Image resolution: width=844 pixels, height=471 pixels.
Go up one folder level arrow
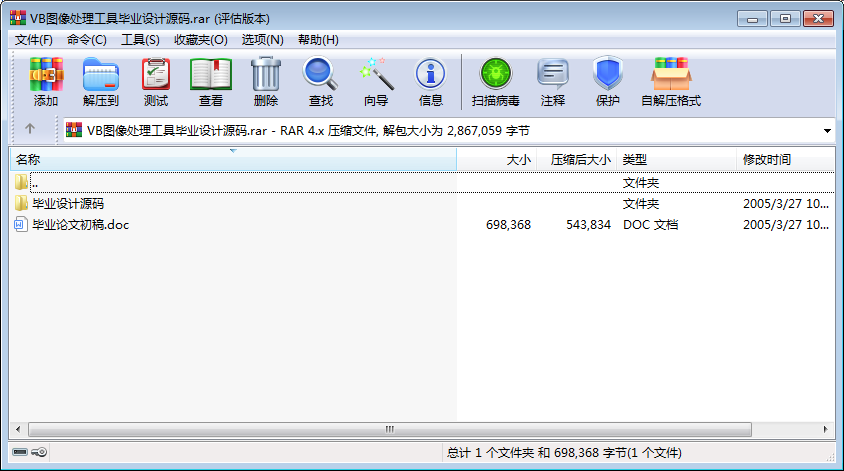(30, 129)
